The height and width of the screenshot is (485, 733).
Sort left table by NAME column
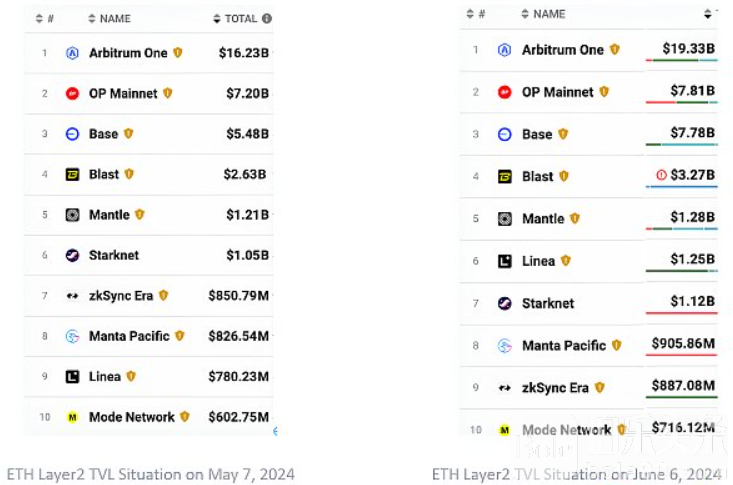[x=109, y=18]
